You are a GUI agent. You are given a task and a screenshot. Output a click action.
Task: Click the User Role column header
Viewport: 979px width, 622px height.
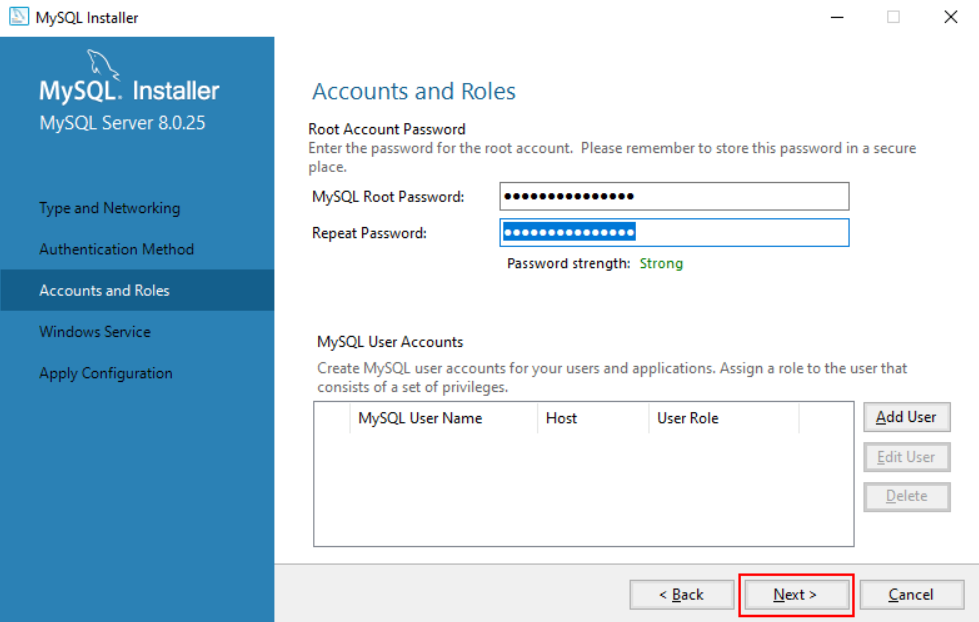pyautogui.click(x=724, y=418)
